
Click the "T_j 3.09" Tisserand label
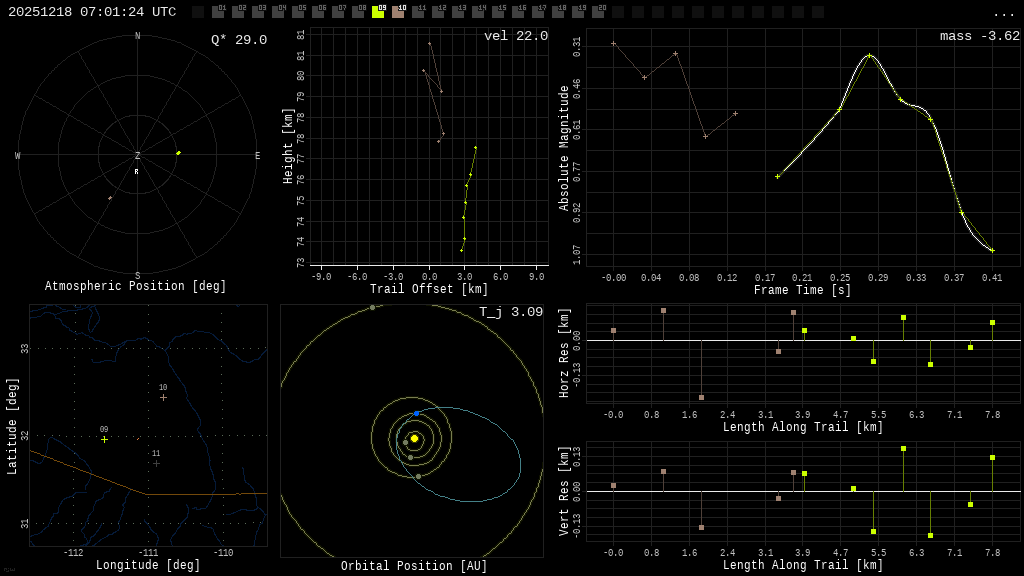click(510, 312)
